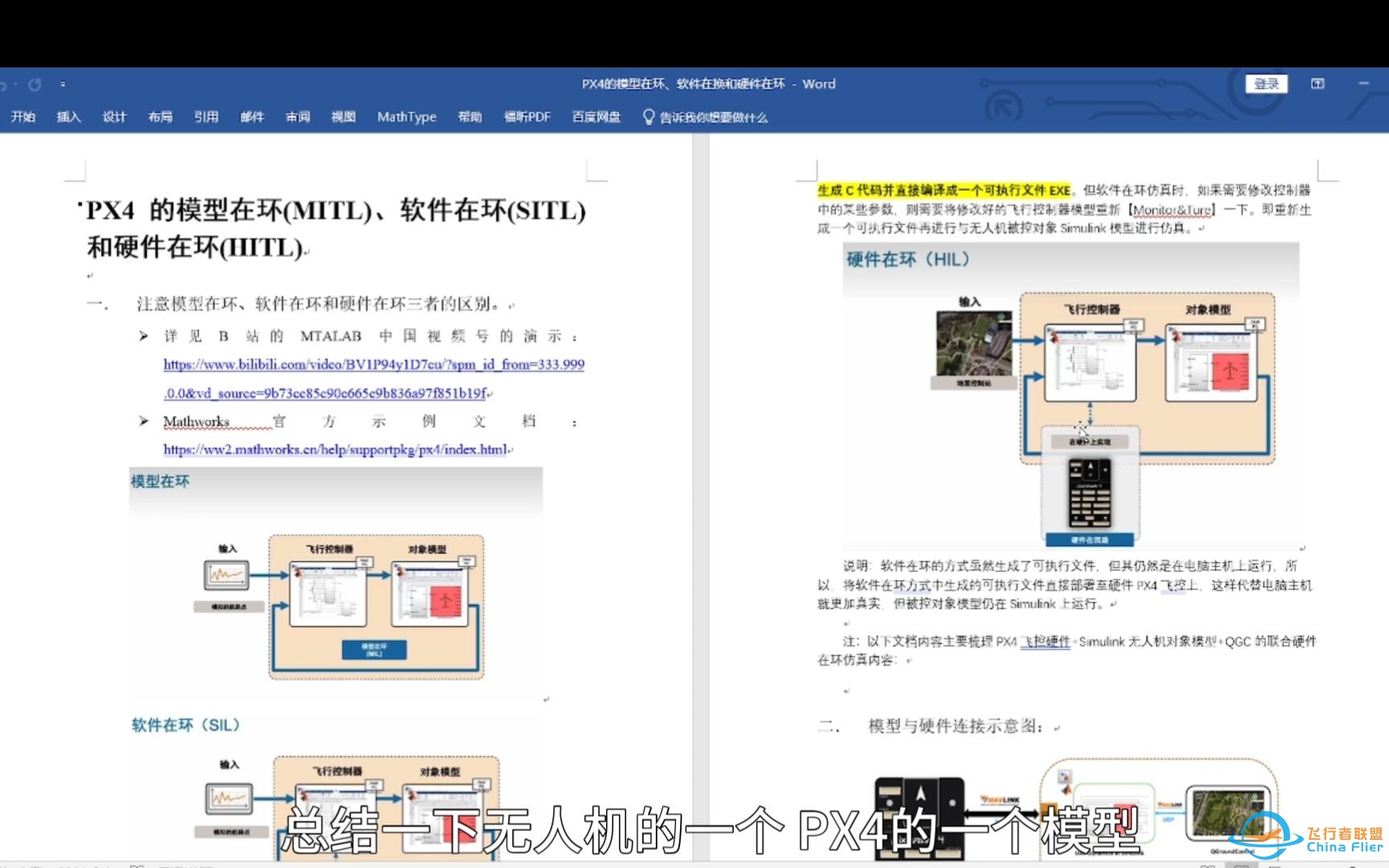Click the paragraph starting '说明：软件在环的方式'

1065,585
